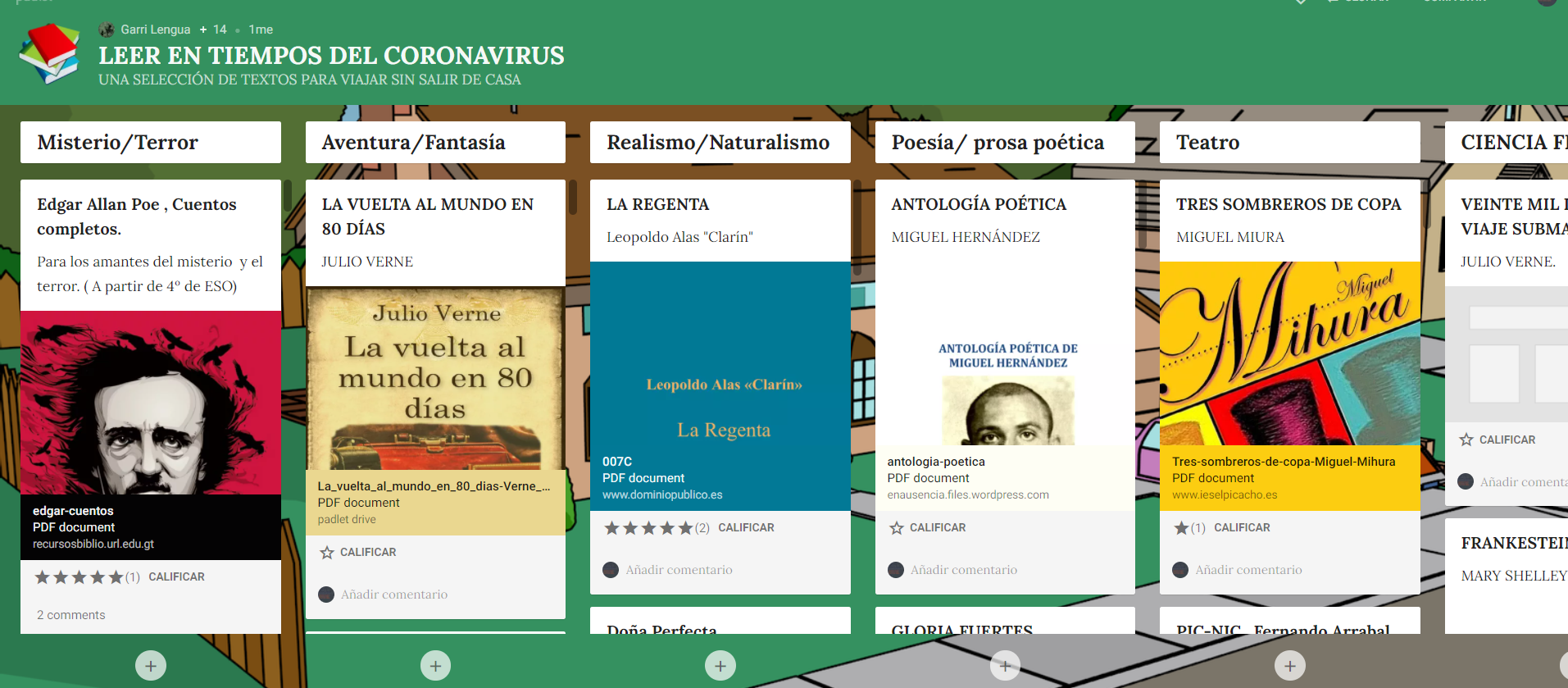Image resolution: width=1568 pixels, height=688 pixels.
Task: Click comment field on La vuelta al mundo card
Action: tap(394, 595)
